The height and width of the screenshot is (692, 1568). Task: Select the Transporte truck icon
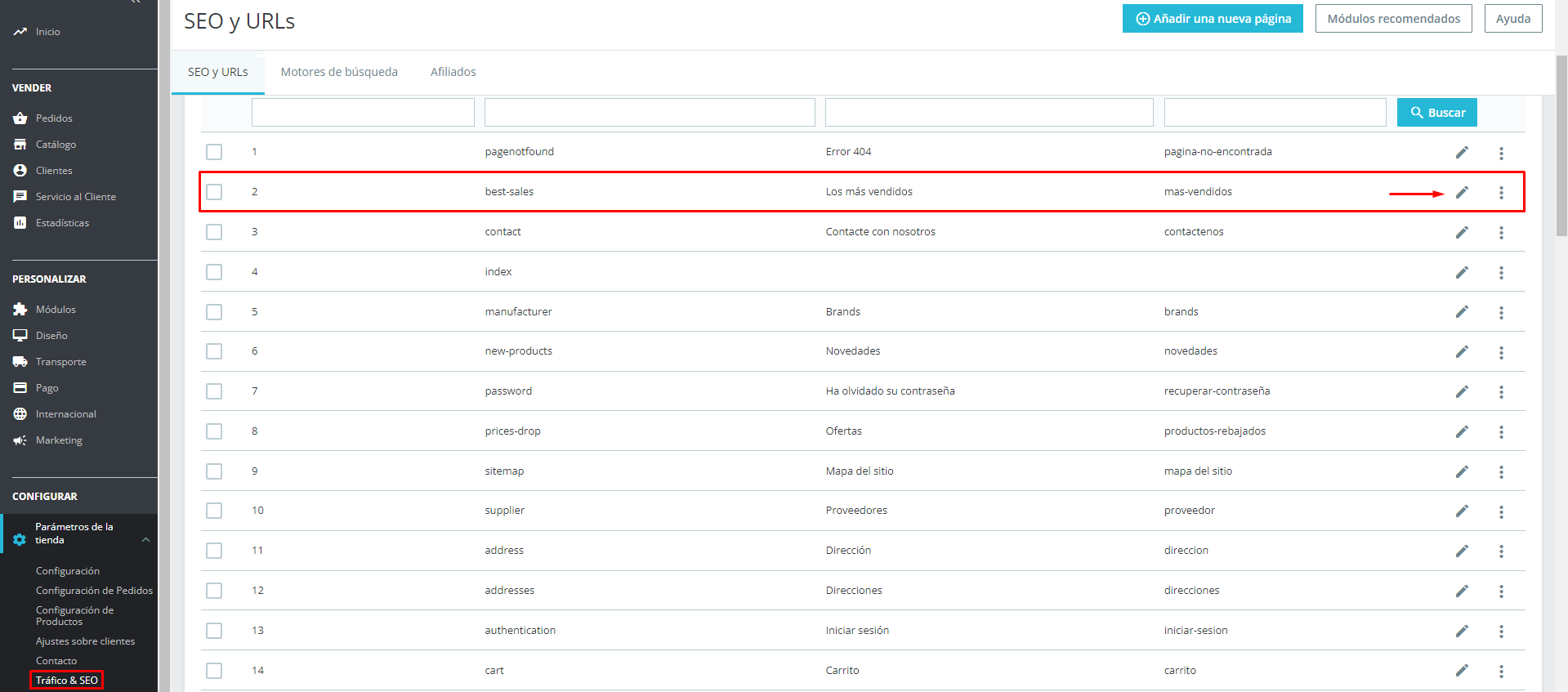pyautogui.click(x=20, y=362)
